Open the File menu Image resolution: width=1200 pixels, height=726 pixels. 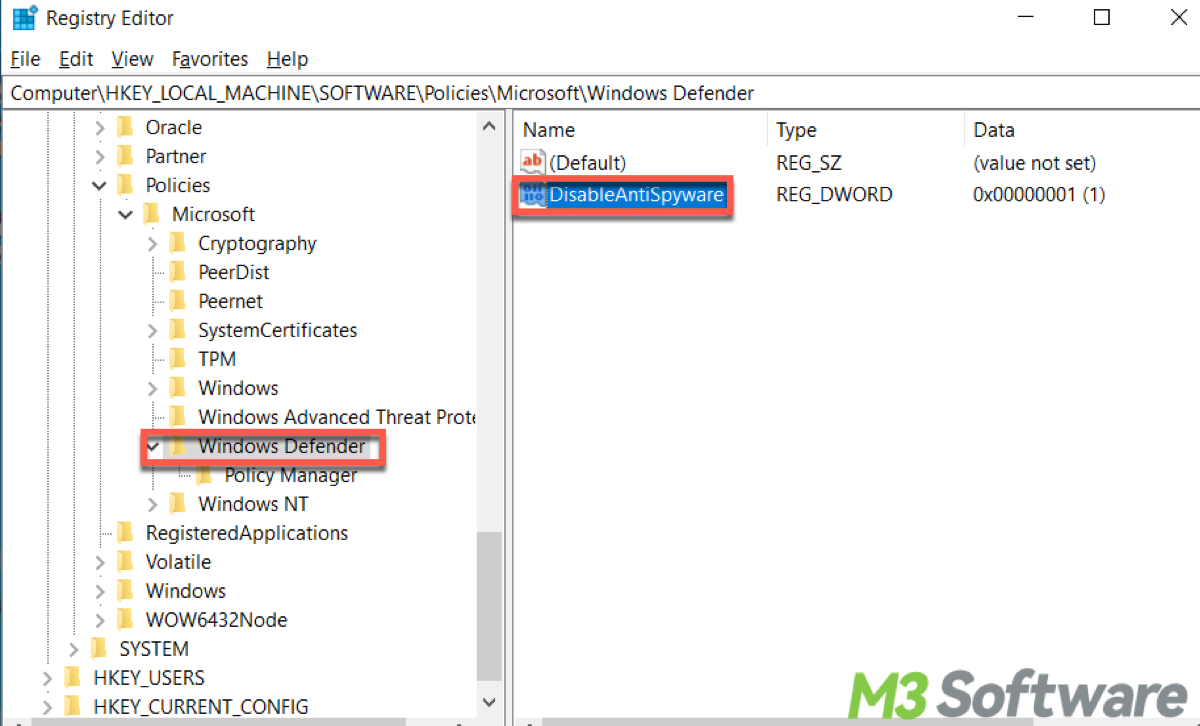25,59
